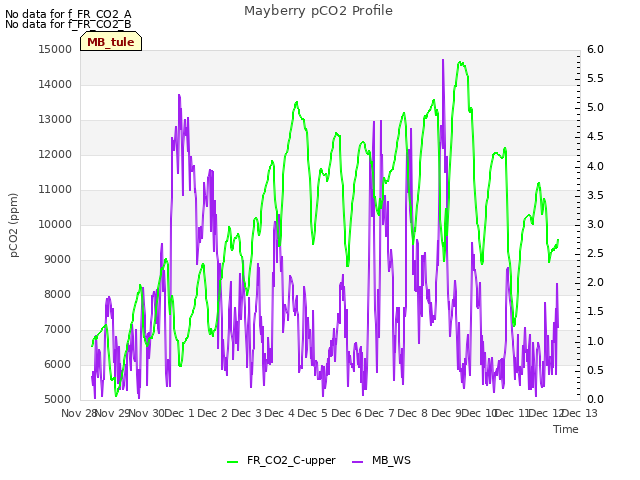The height and width of the screenshot is (480, 640).
Task: Click the 3.5 right axis tick label
Action: 595,195
